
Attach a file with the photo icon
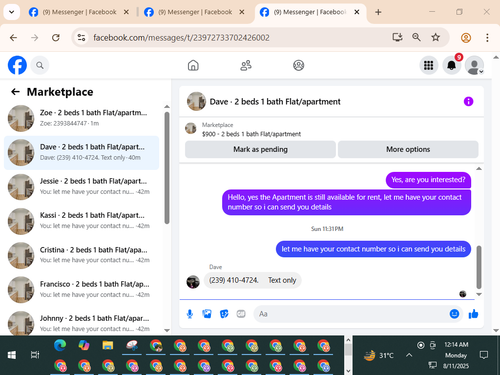point(207,314)
